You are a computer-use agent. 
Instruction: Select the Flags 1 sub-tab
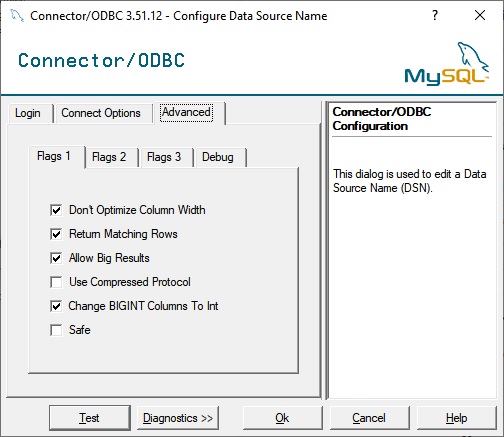tap(56, 156)
